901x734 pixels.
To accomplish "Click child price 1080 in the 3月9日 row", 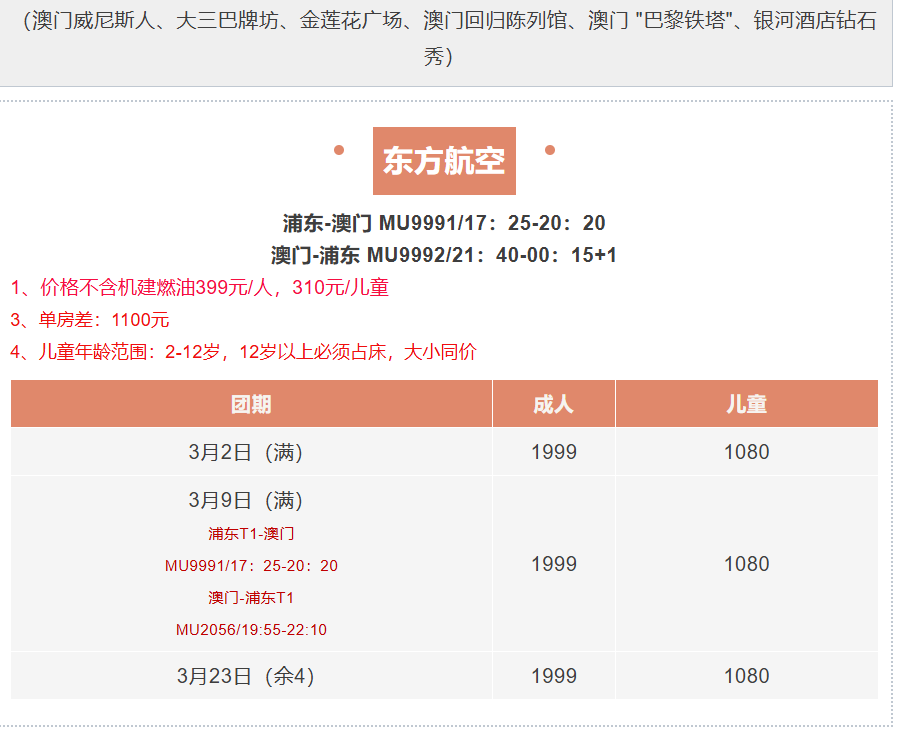I will pyautogui.click(x=747, y=564).
